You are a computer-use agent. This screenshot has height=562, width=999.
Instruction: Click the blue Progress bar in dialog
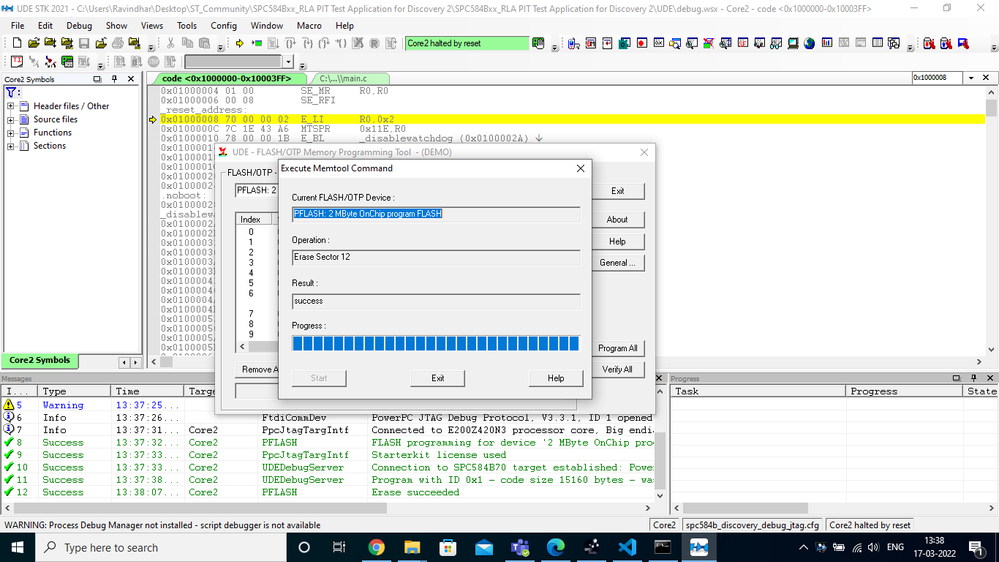pyautogui.click(x=436, y=343)
